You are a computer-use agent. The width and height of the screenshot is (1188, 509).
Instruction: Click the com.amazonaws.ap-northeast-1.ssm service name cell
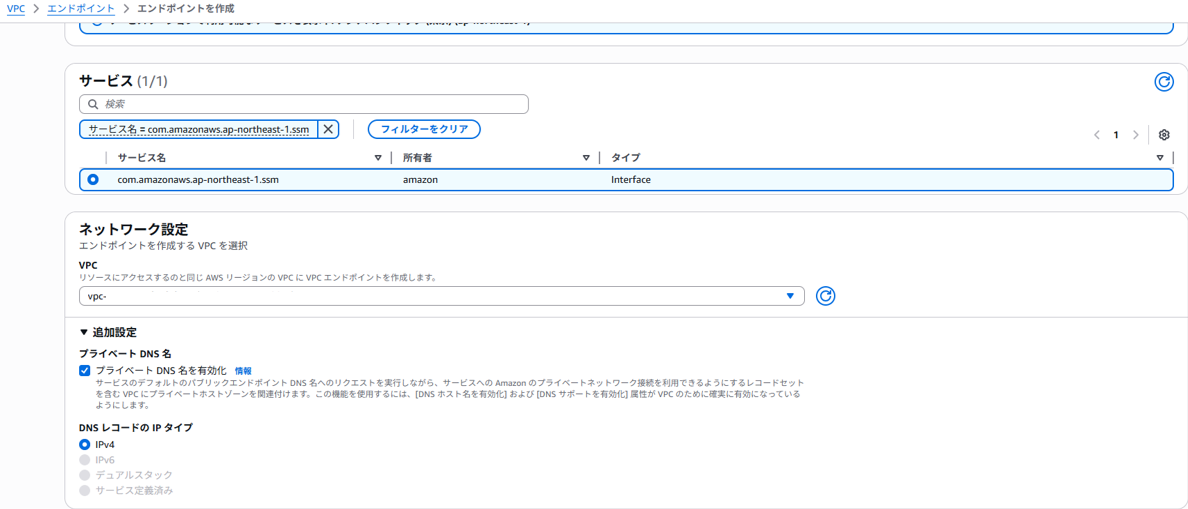pos(199,180)
